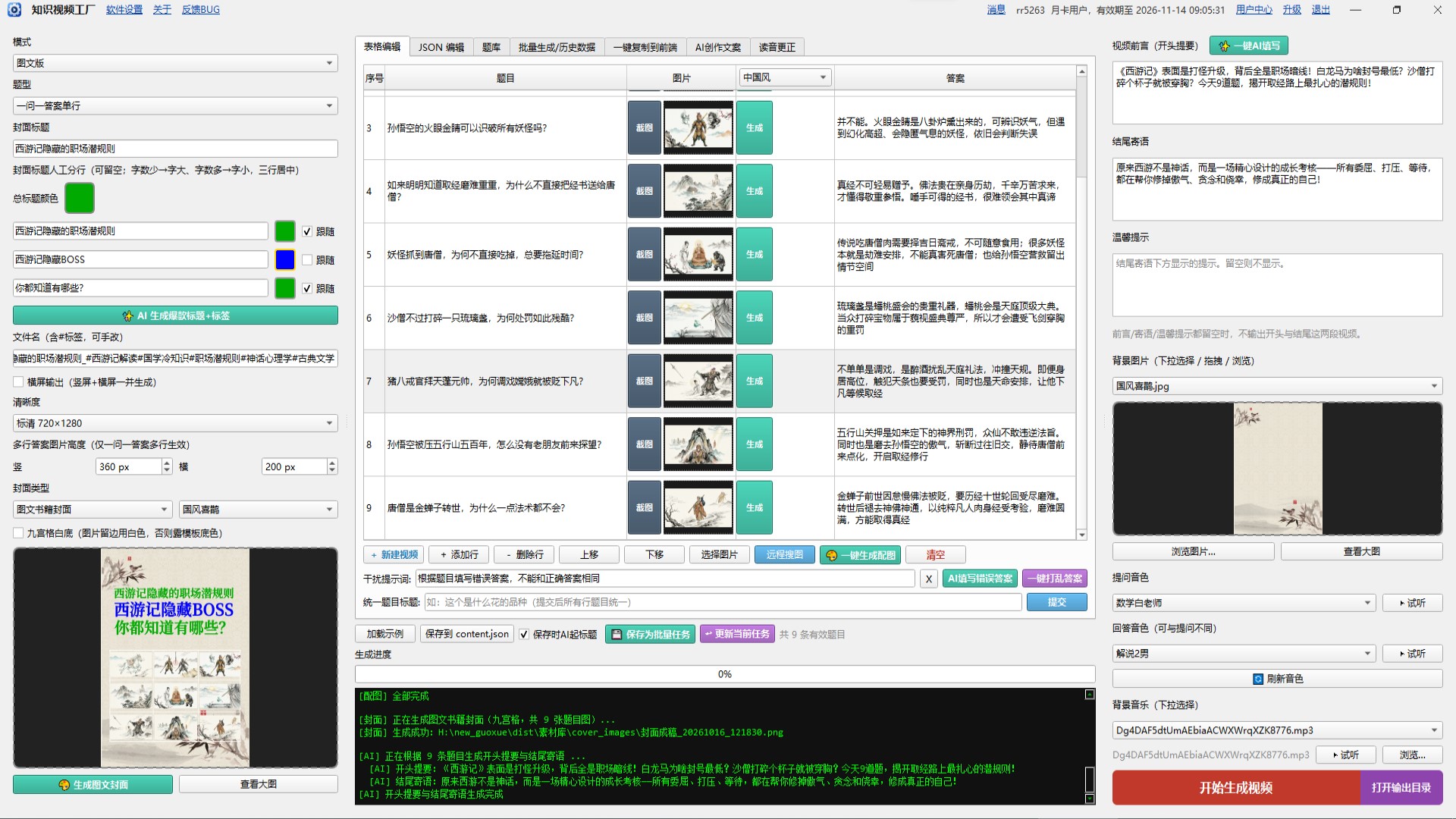The height and width of the screenshot is (819, 1456).
Task: Toggle 跟随 checkbox for 西游记隐藏BOSS line
Action: (307, 260)
